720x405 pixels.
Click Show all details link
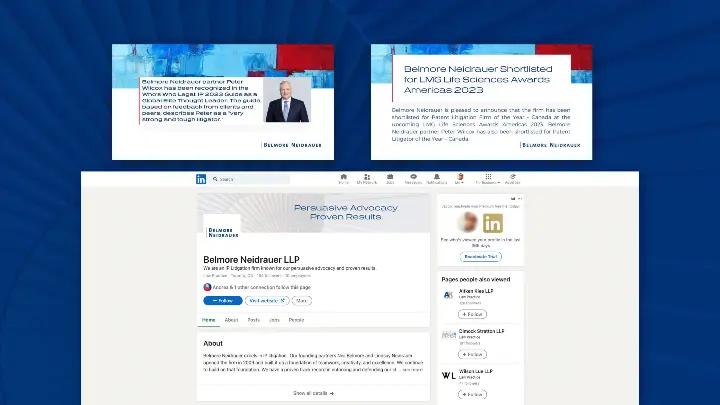pyautogui.click(x=314, y=393)
